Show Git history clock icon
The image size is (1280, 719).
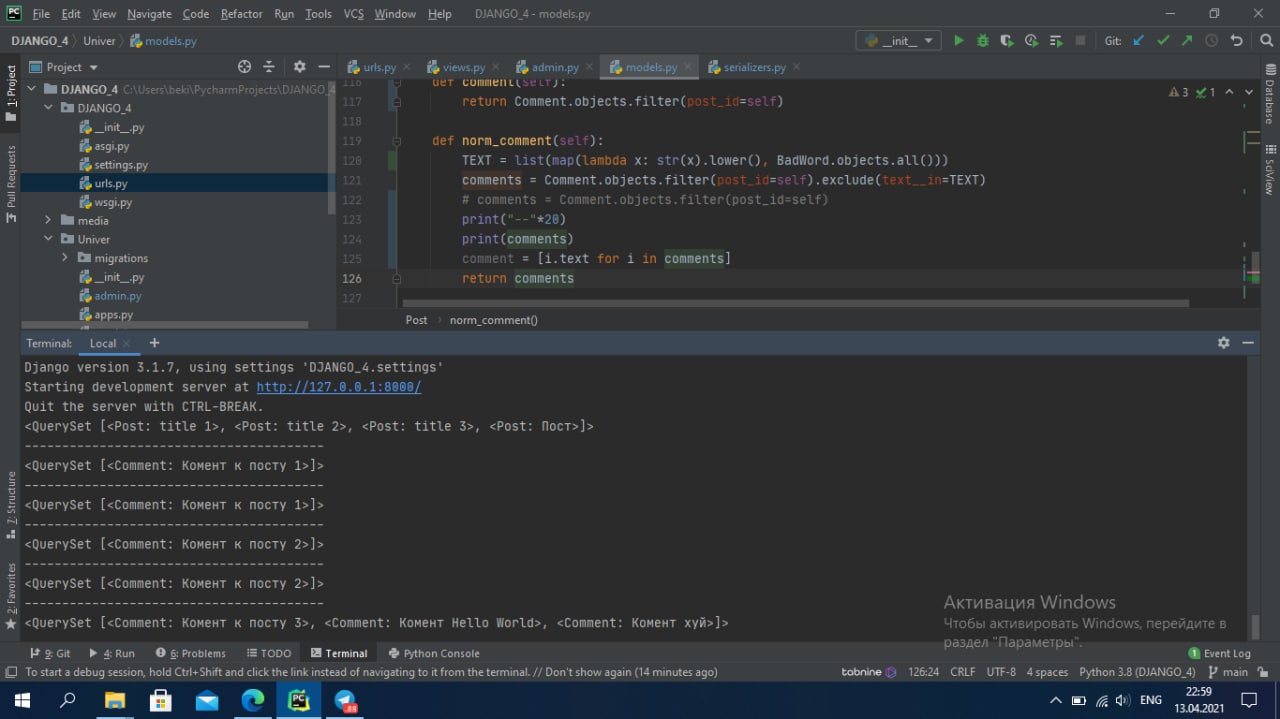1212,41
